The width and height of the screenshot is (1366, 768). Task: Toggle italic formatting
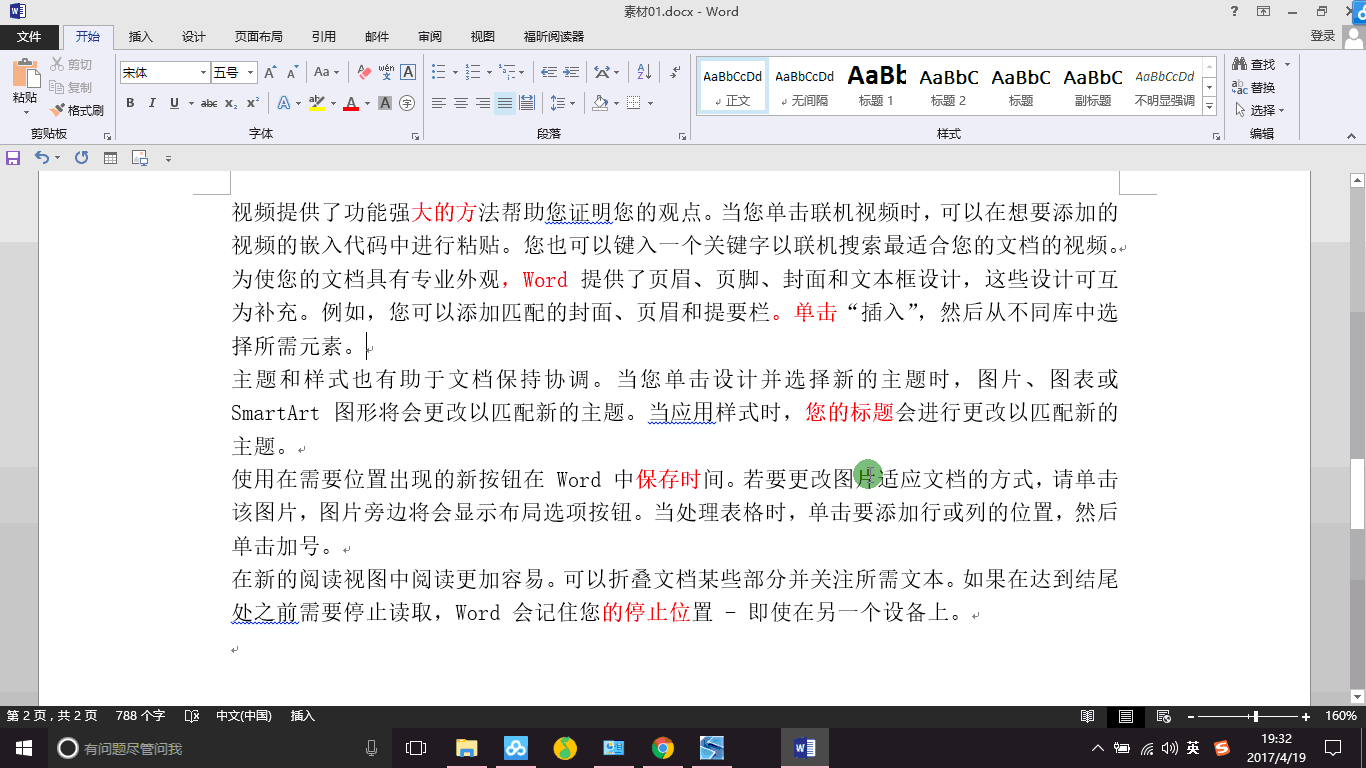pos(152,103)
